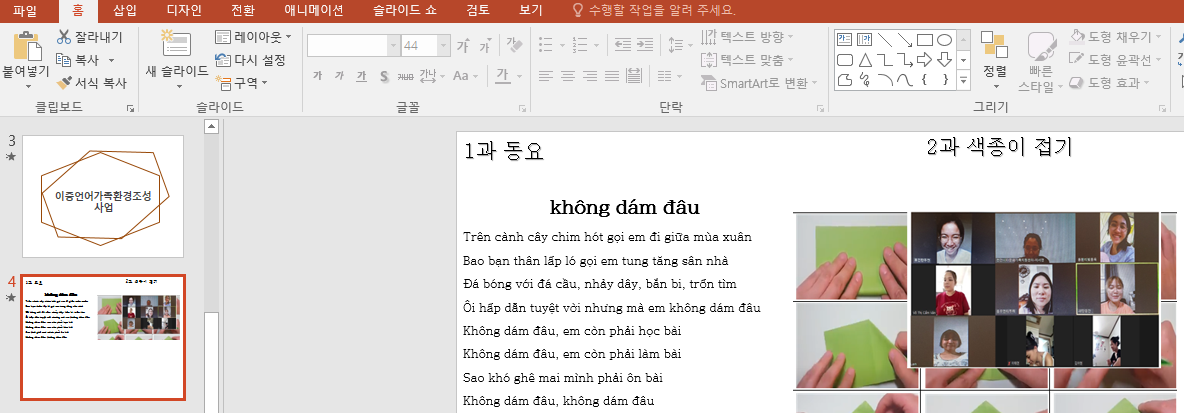Select the horizontal Text Box shape
The image size is (1184, 413).
(x=844, y=39)
